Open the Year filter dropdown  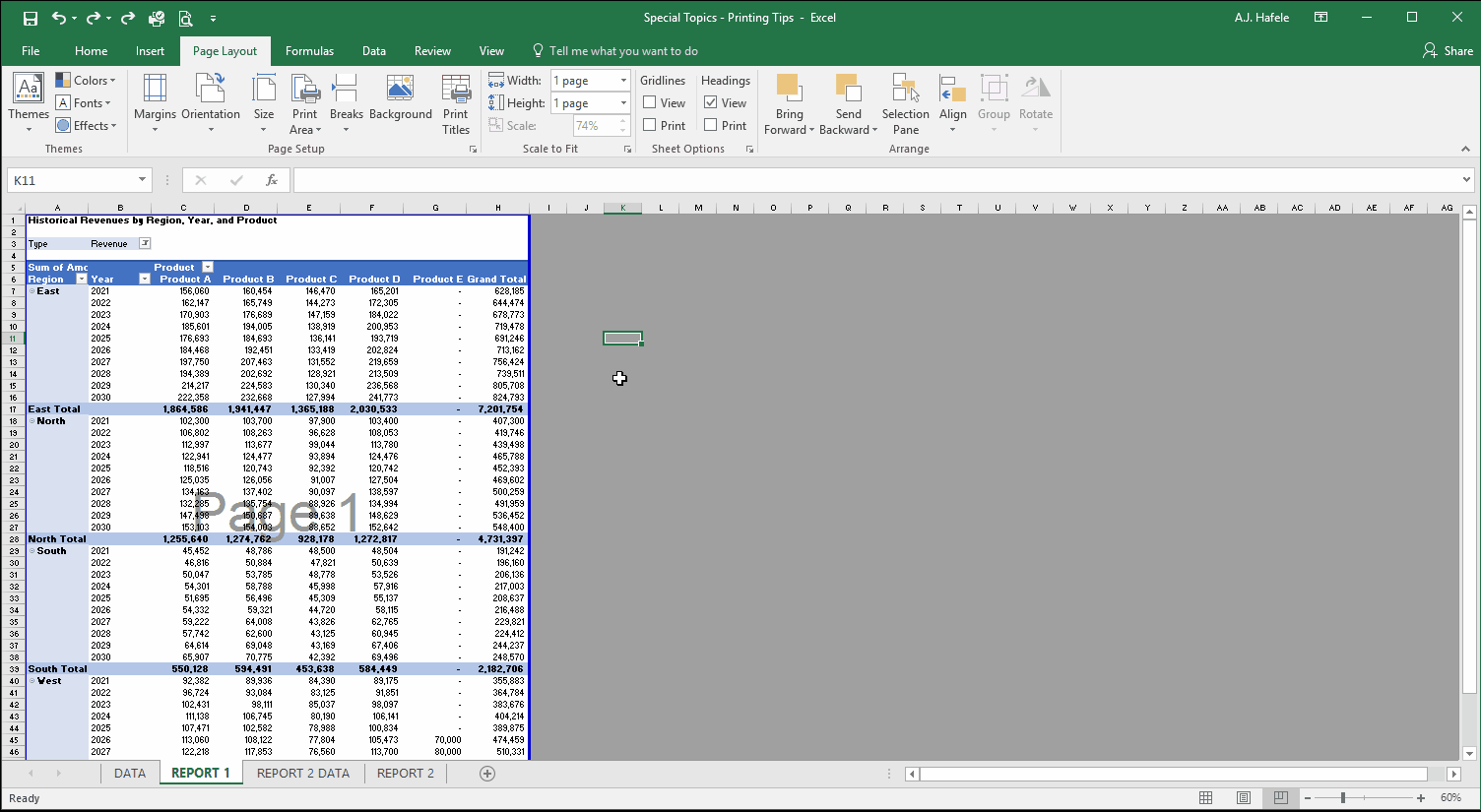(145, 280)
